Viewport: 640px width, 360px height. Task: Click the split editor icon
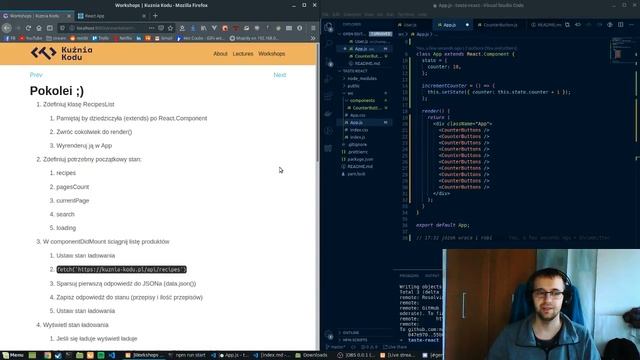tap(620, 25)
